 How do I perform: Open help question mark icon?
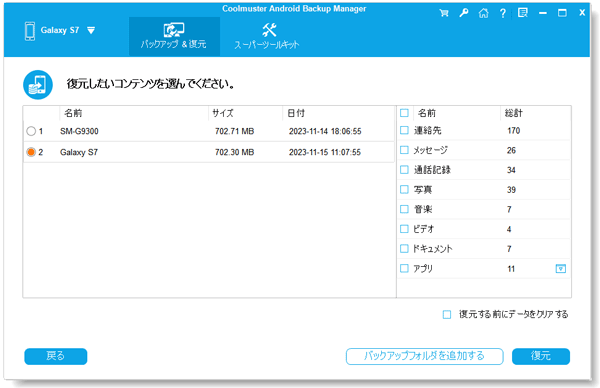click(503, 13)
